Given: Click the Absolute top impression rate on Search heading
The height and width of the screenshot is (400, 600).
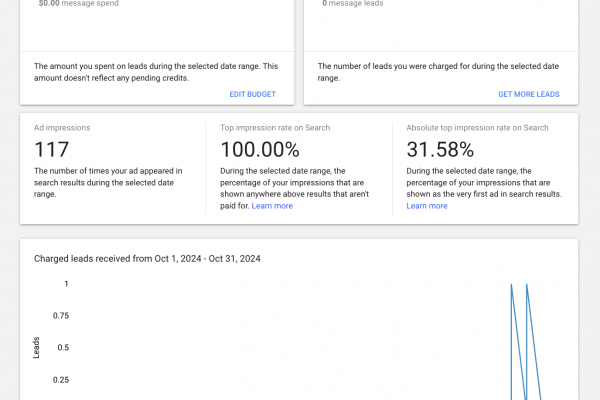Looking at the screenshot, I should 477,128.
